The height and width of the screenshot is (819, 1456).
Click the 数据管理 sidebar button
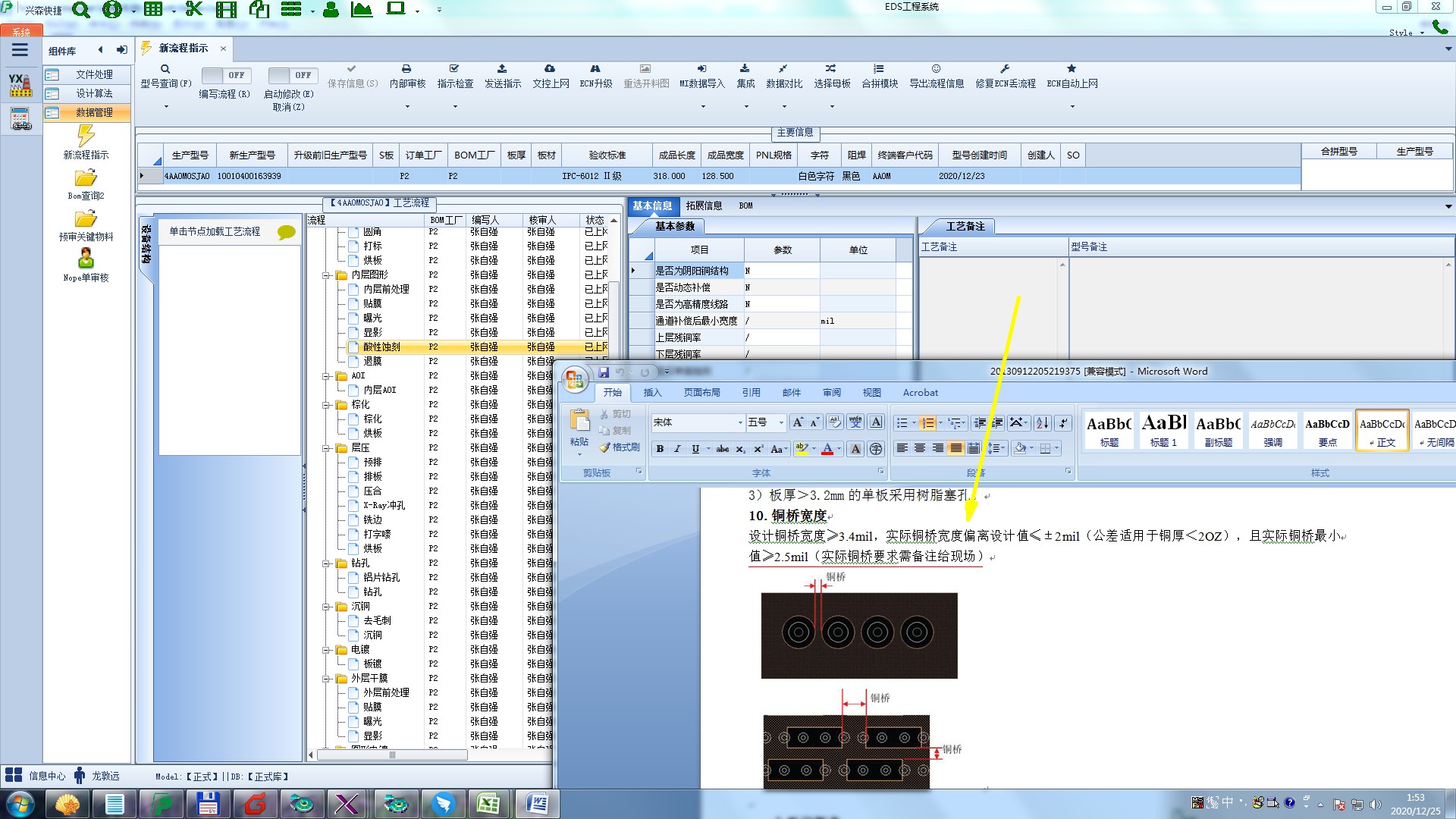tap(94, 112)
